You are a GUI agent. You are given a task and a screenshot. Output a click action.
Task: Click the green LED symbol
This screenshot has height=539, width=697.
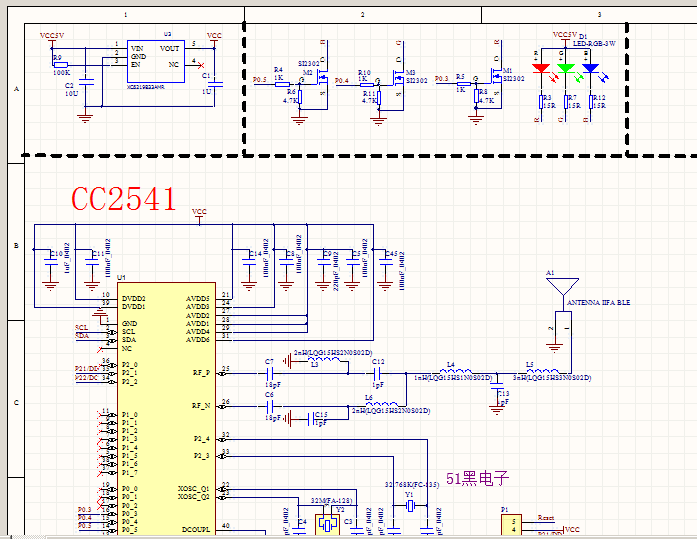pos(566,68)
